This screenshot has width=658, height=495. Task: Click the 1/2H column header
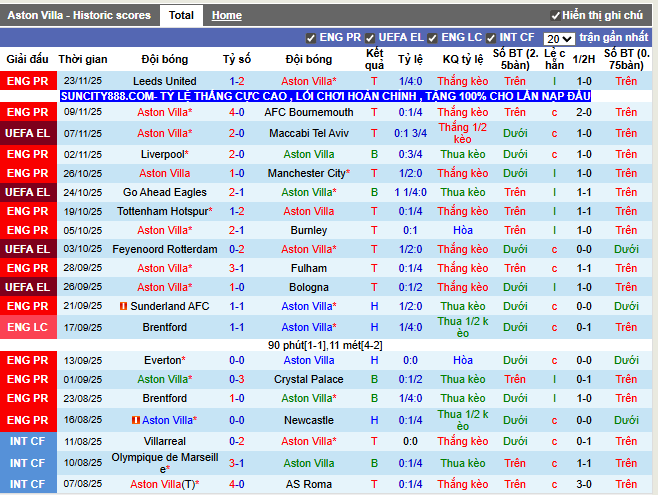coord(584,60)
